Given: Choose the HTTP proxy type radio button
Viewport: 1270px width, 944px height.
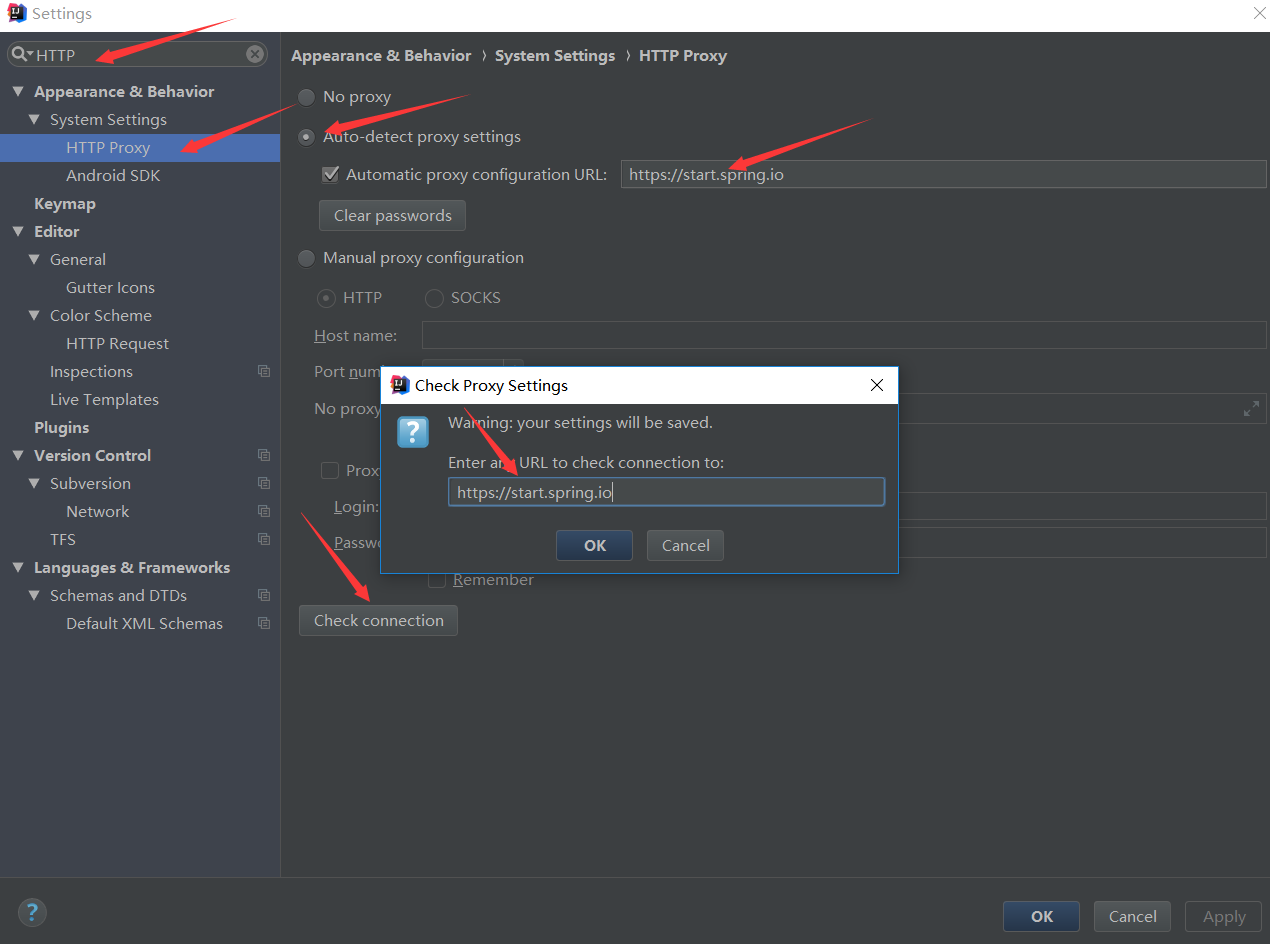Looking at the screenshot, I should click(x=326, y=298).
